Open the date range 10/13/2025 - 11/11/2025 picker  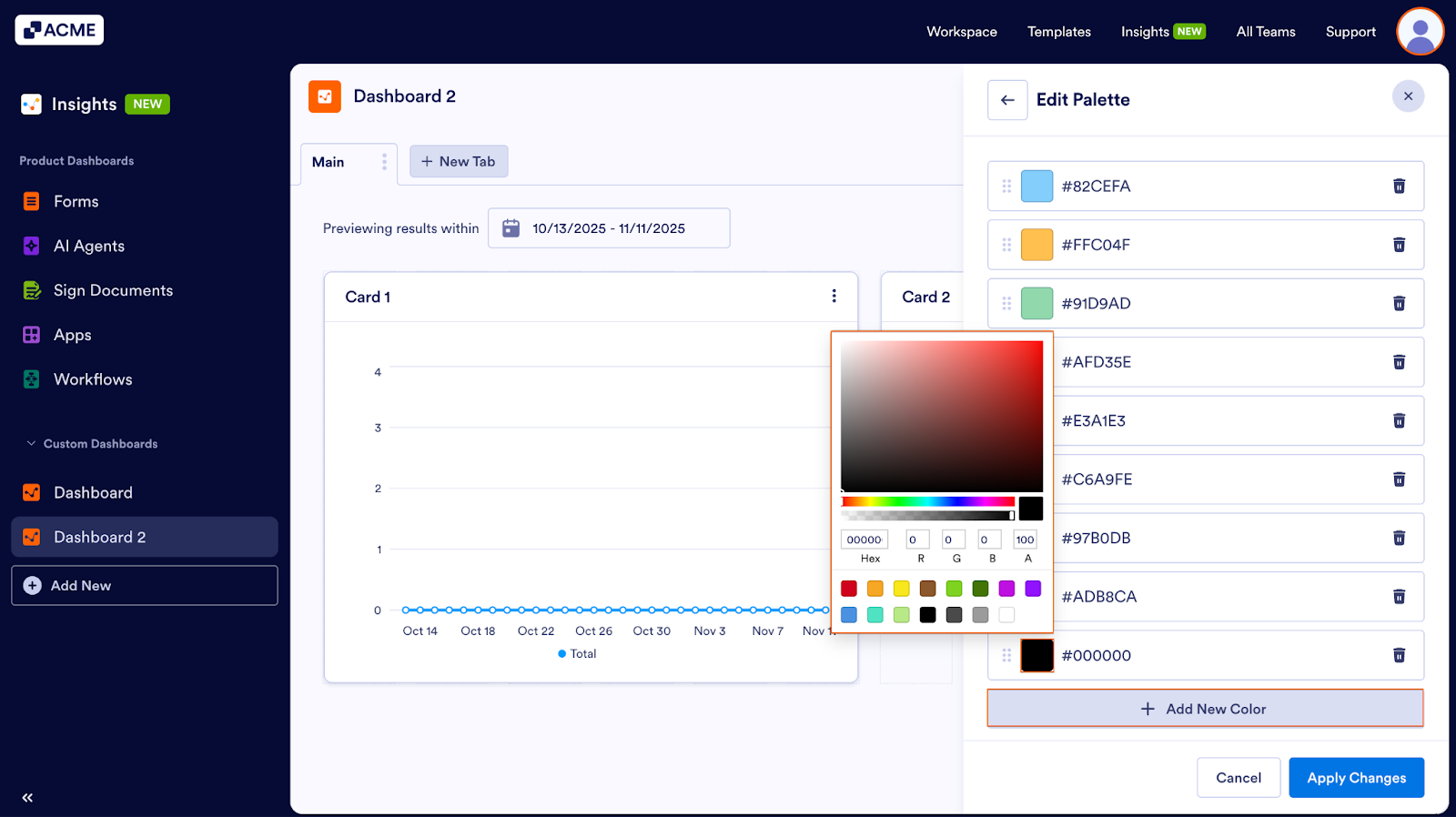(x=609, y=228)
